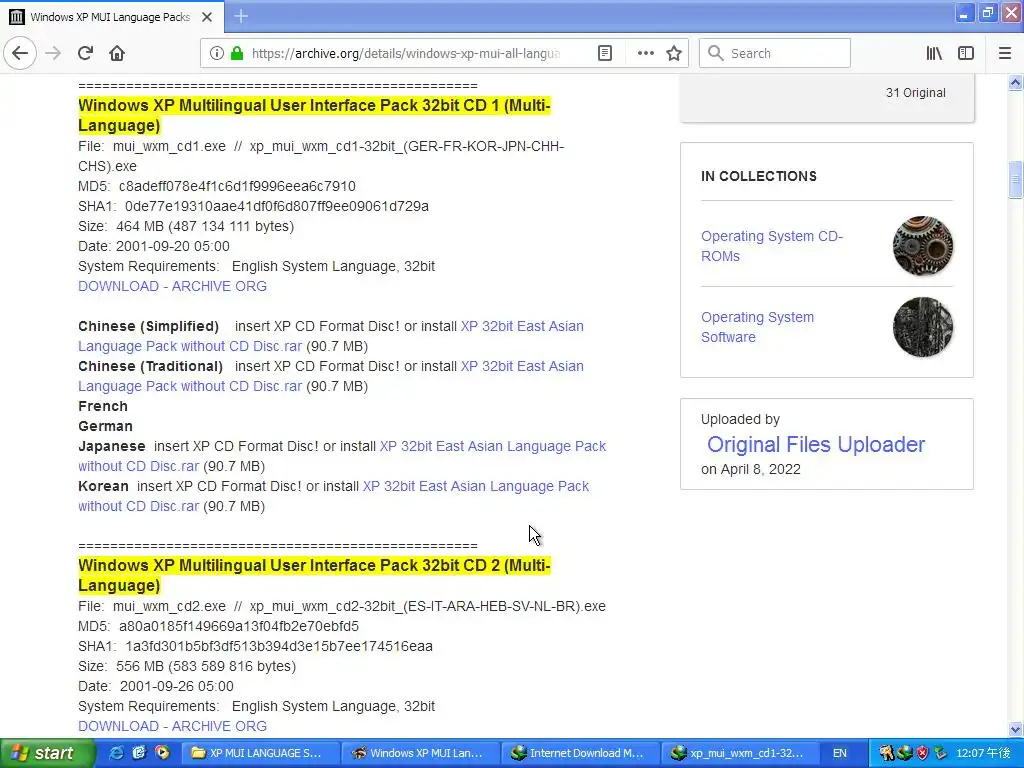Image resolution: width=1024 pixels, height=768 pixels.
Task: Bookmark this page with the star
Action: (x=674, y=53)
